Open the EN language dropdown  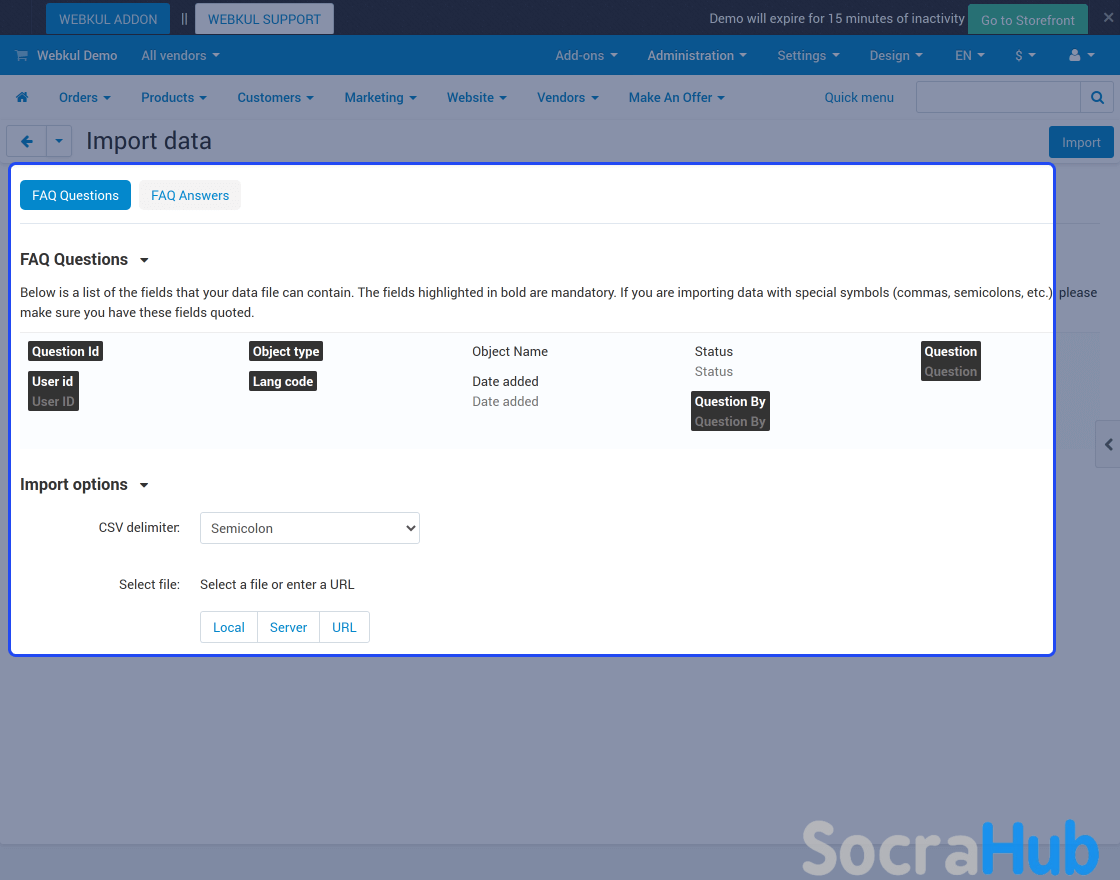pyautogui.click(x=970, y=55)
